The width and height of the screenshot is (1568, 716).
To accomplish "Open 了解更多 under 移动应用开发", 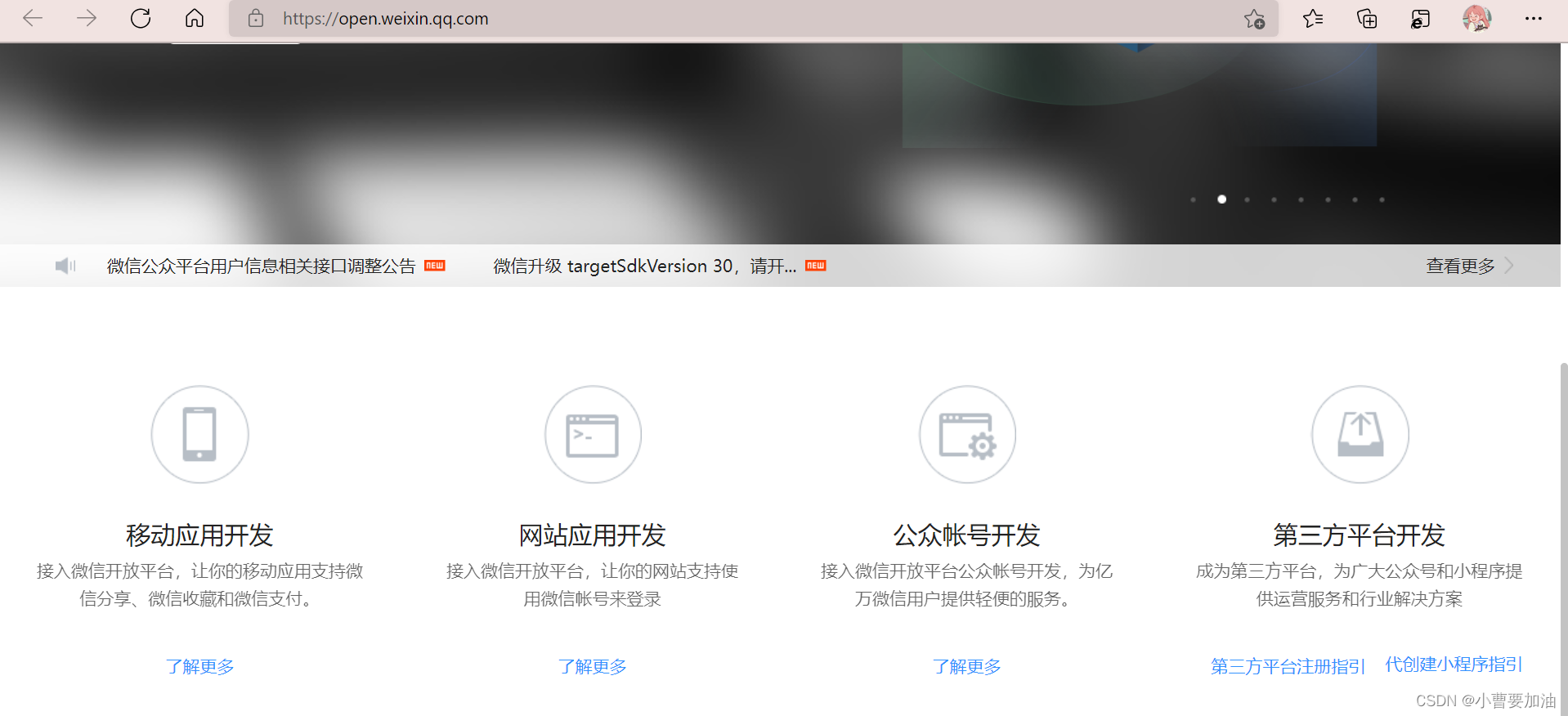I will point(200,666).
